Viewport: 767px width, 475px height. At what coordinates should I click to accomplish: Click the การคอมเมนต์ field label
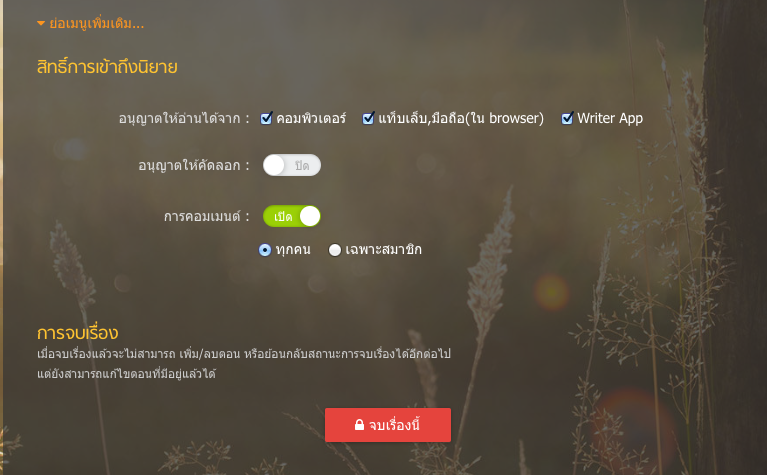click(206, 216)
